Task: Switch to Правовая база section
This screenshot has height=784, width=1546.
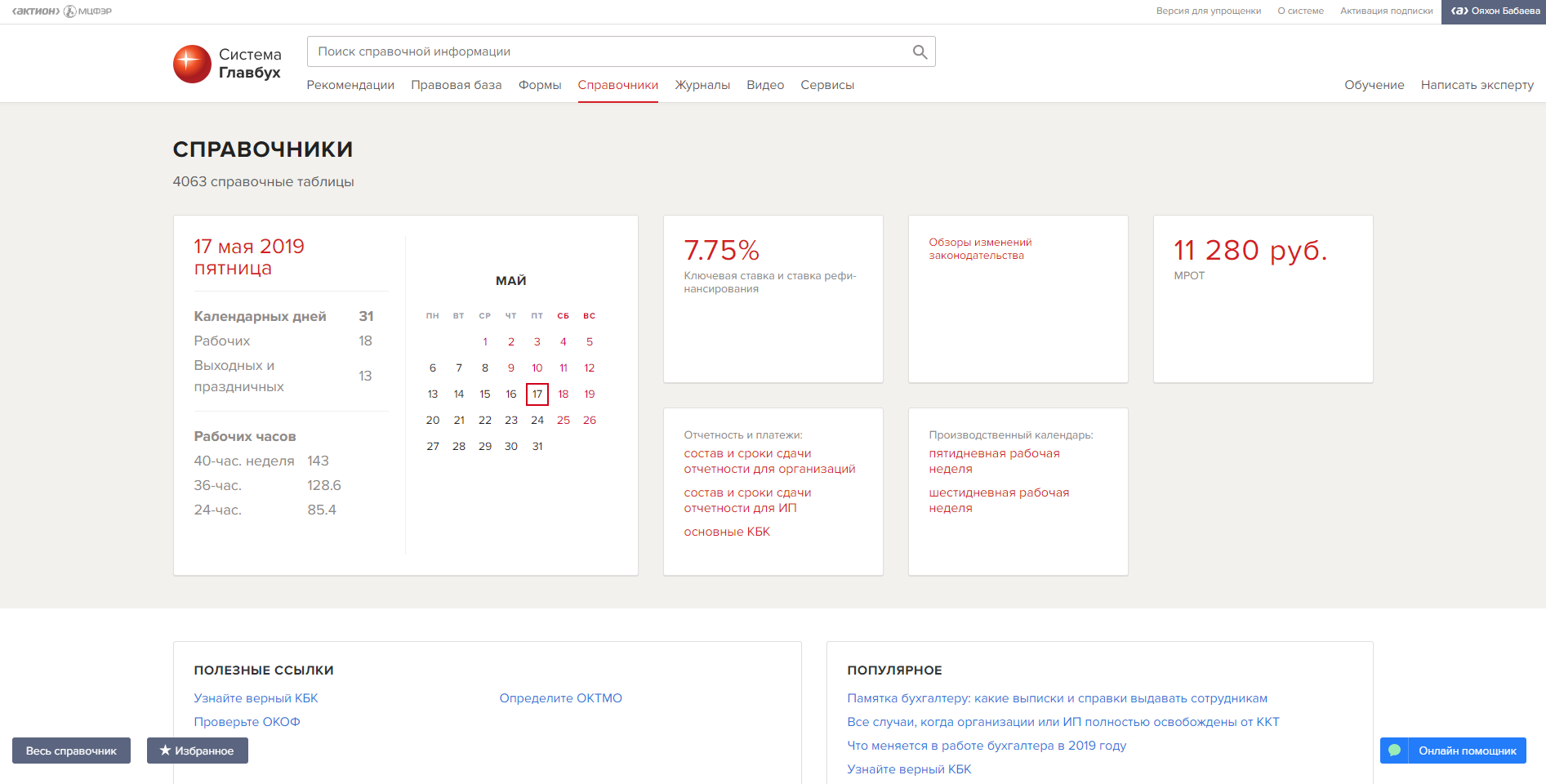Action: (x=456, y=85)
